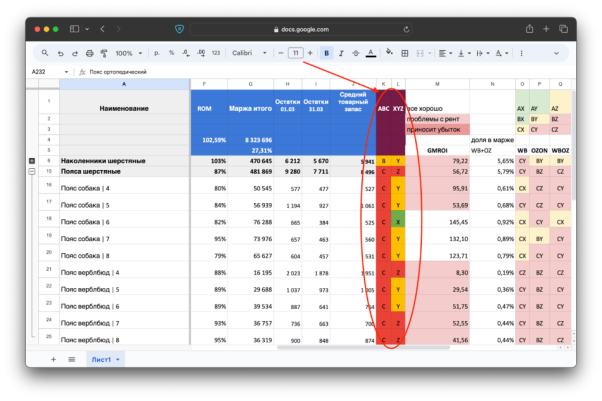
Task: Reload the page in Safari
Action: [x=406, y=29]
